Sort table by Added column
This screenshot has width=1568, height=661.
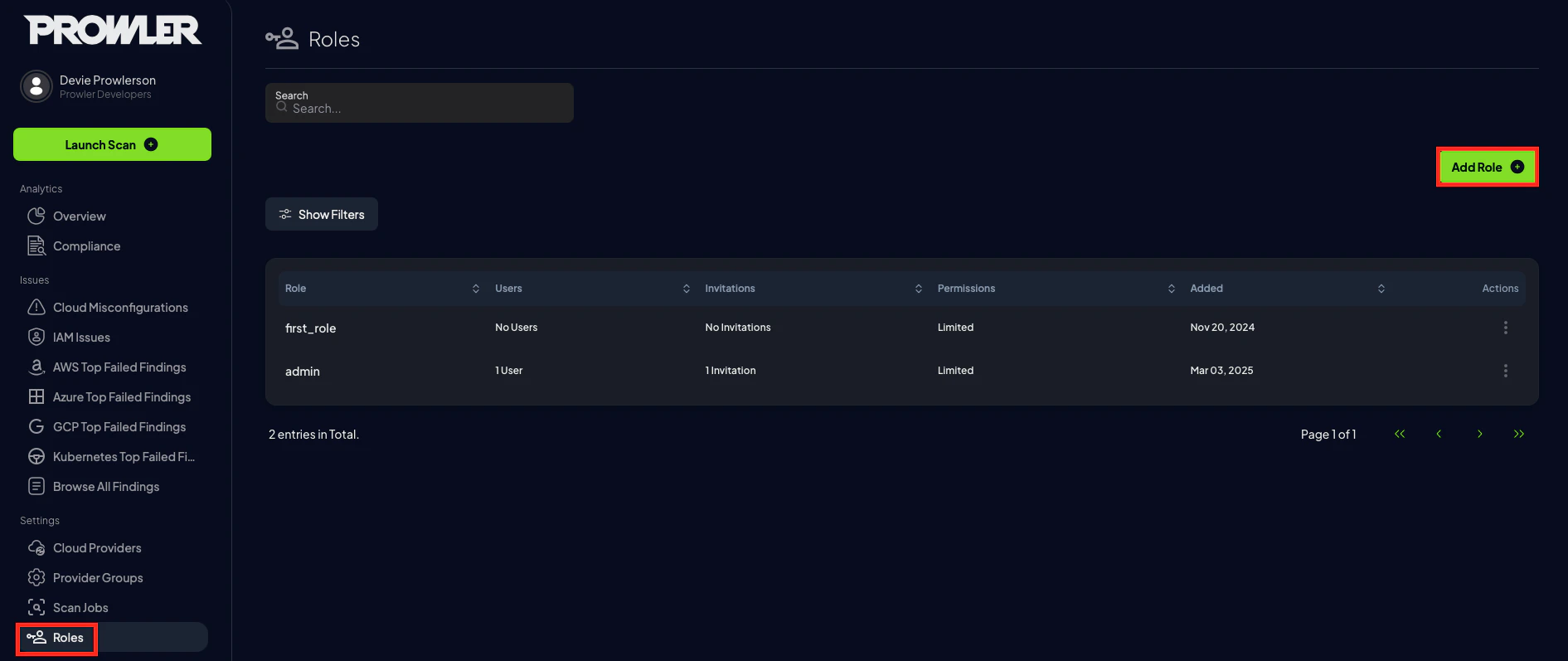[x=1381, y=289]
